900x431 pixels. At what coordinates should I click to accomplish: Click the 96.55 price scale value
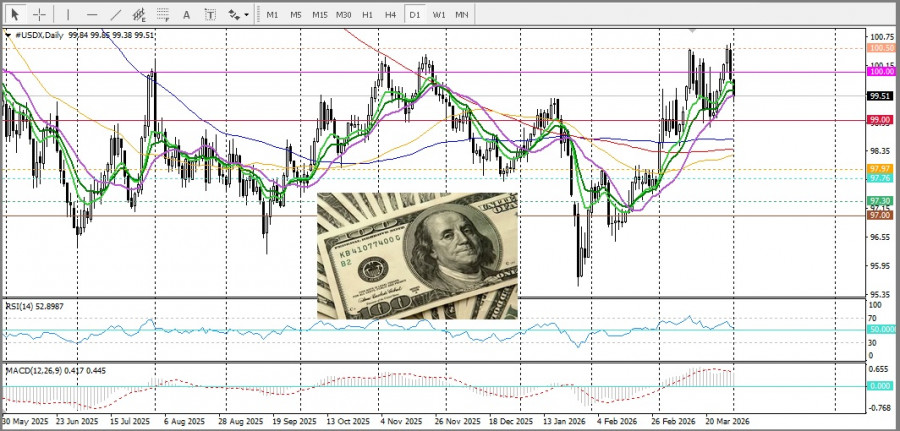click(882, 236)
